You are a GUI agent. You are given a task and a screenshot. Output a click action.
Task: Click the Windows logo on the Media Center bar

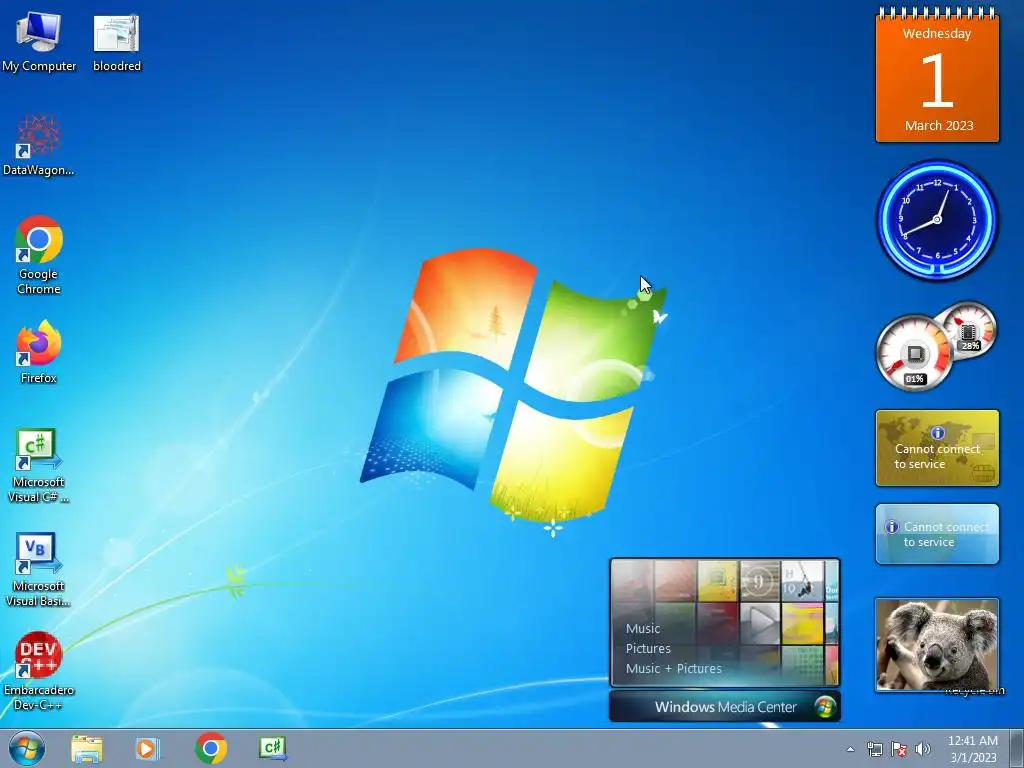(825, 707)
